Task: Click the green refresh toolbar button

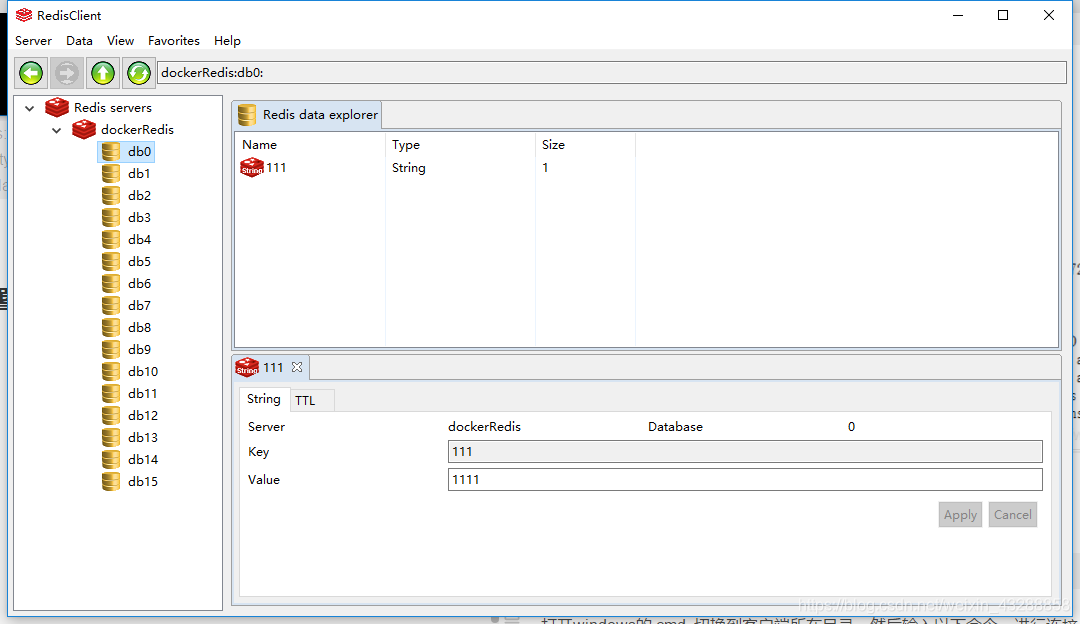Action: [138, 73]
